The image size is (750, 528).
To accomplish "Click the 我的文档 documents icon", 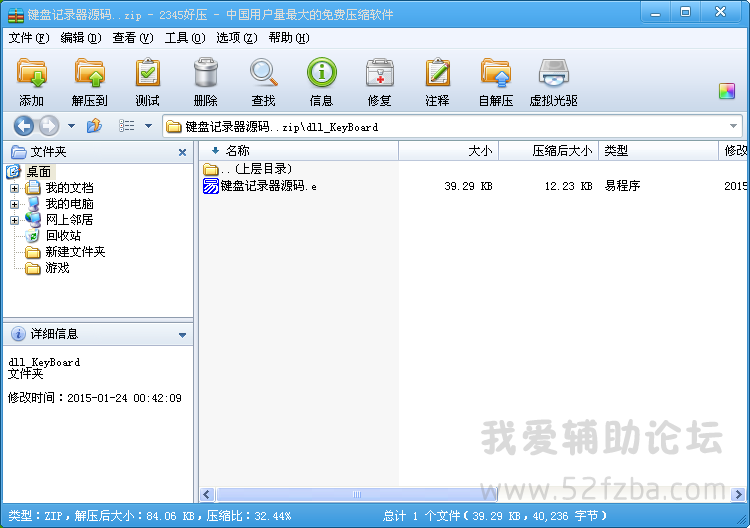I will 33,188.
